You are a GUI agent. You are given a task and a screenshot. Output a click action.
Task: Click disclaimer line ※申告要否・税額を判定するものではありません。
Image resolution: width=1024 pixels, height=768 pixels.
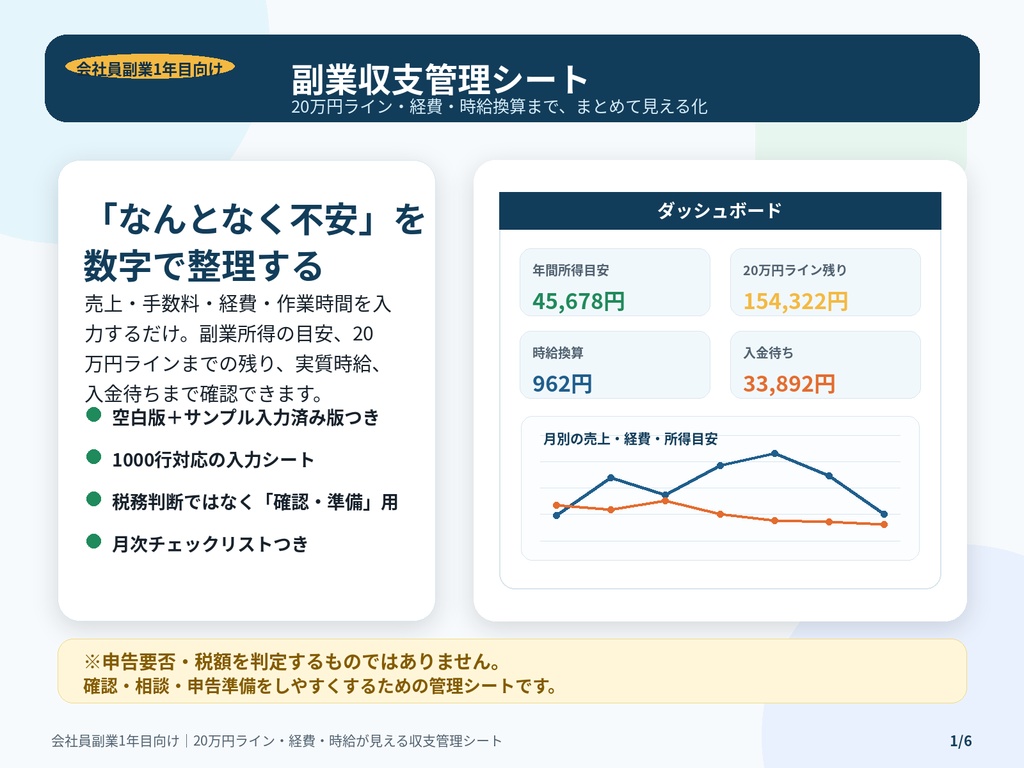292,662
